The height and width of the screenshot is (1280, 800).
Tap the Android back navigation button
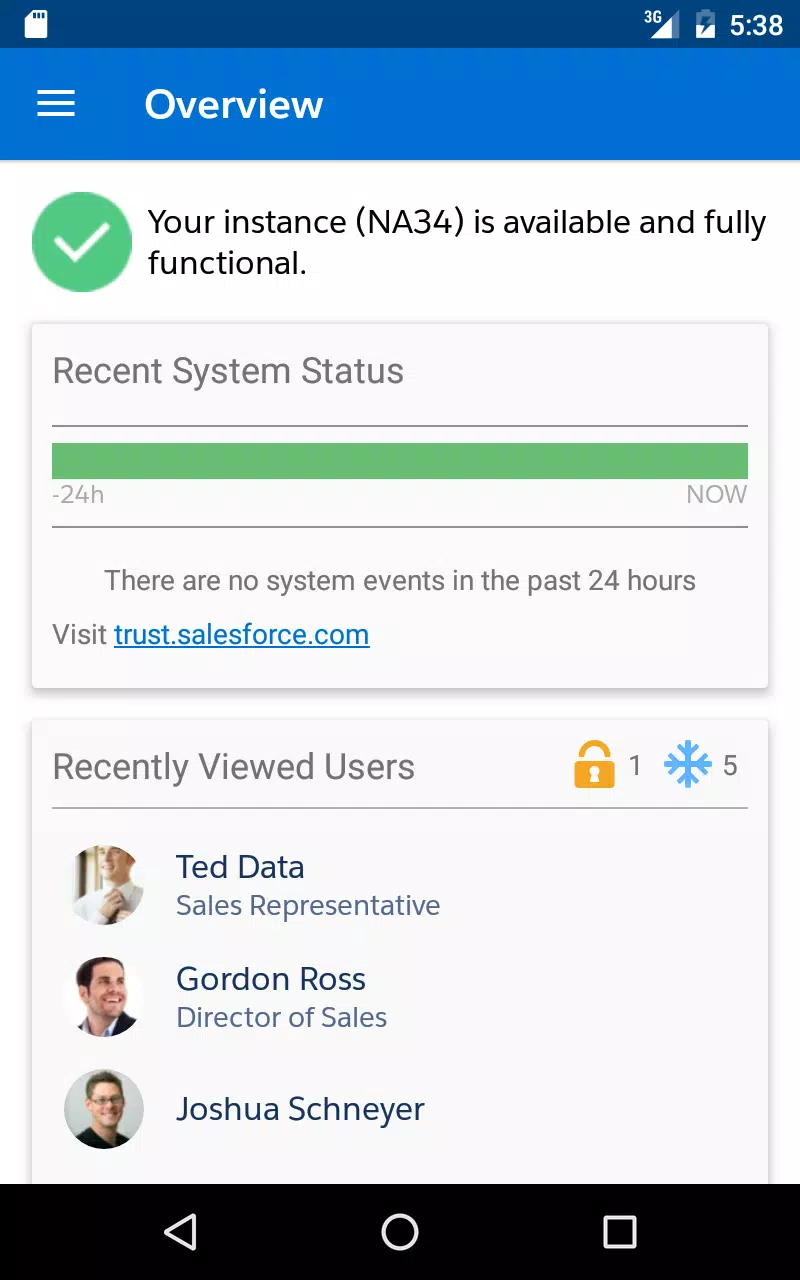[x=180, y=1232]
